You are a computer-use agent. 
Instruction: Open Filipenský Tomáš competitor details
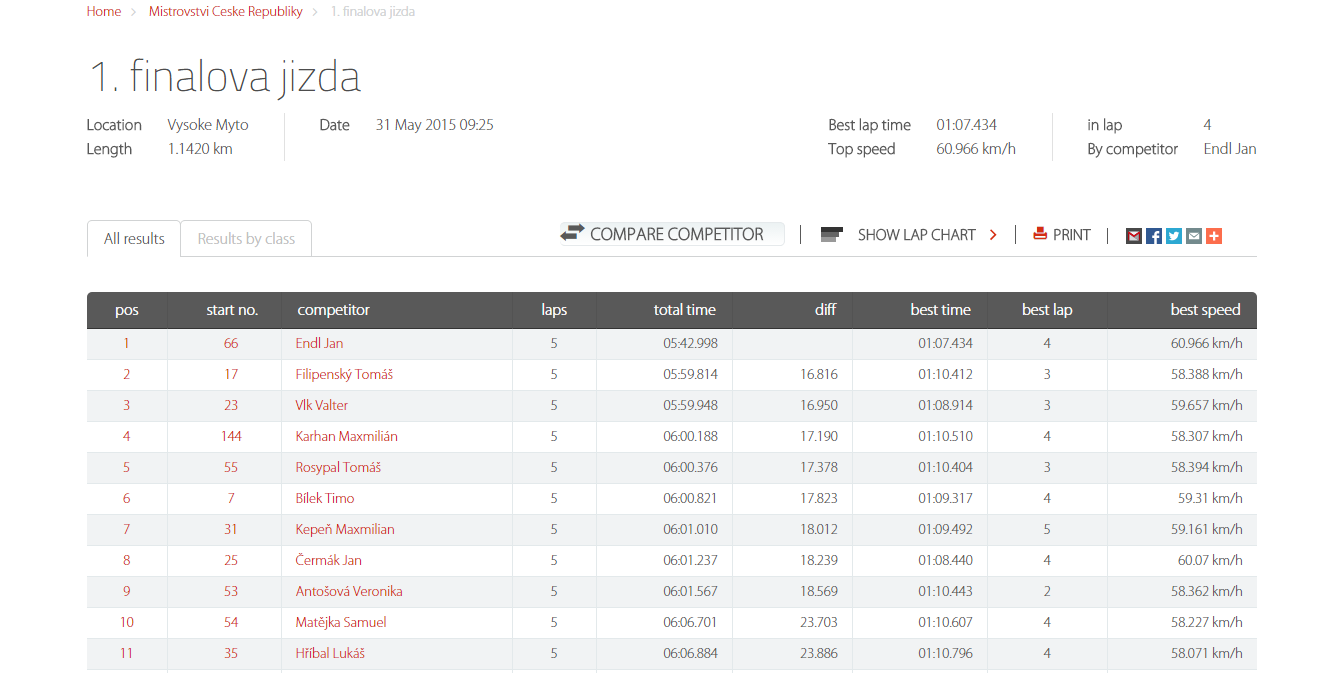tap(344, 374)
